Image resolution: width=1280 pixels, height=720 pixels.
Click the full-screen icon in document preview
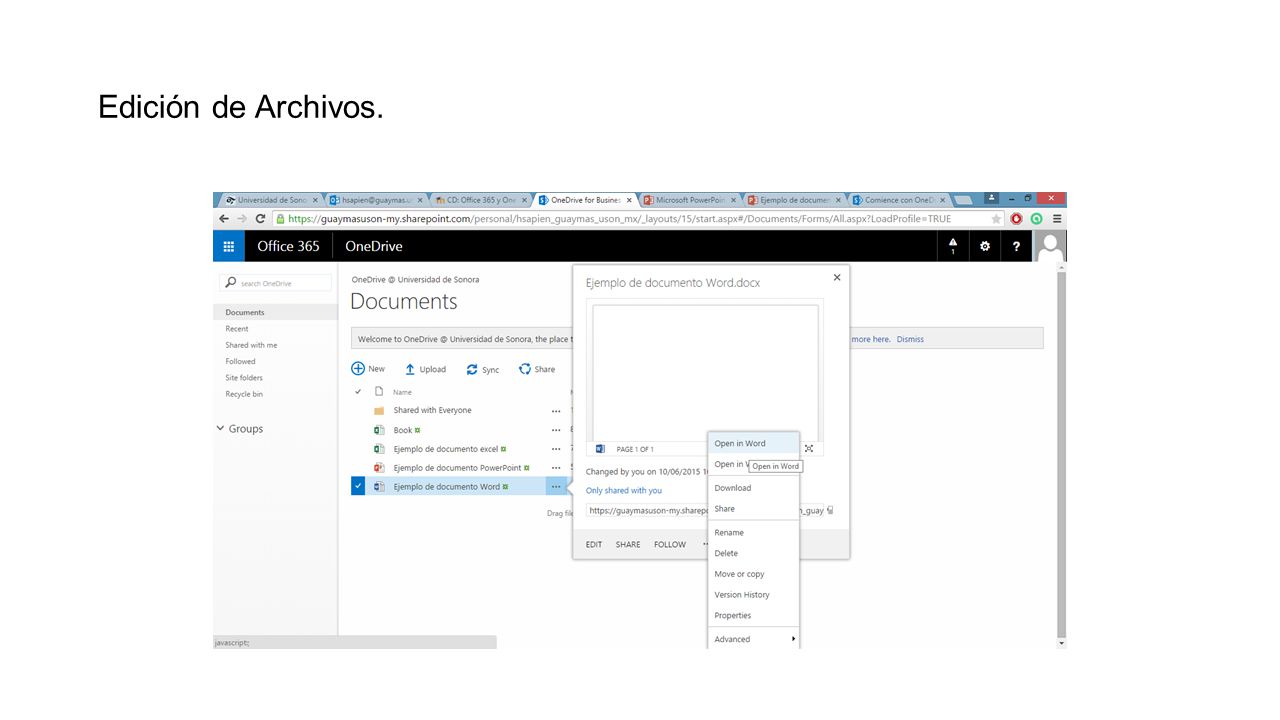[809, 448]
